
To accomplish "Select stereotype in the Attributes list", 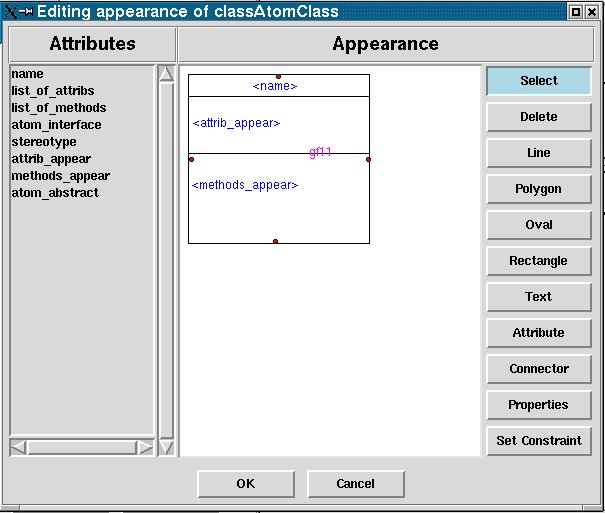I will [43, 142].
